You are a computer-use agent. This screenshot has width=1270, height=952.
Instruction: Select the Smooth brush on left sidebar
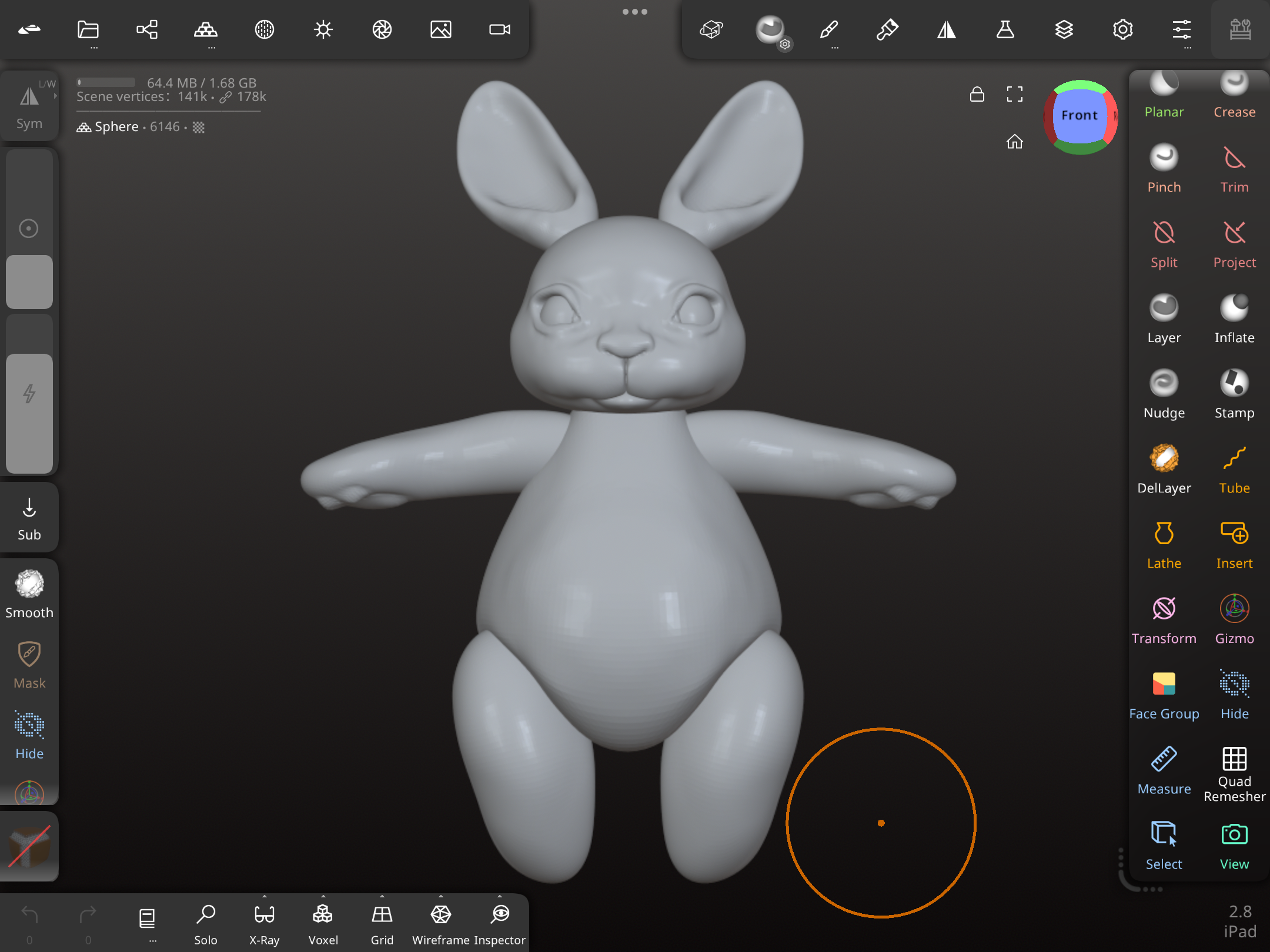pyautogui.click(x=29, y=594)
